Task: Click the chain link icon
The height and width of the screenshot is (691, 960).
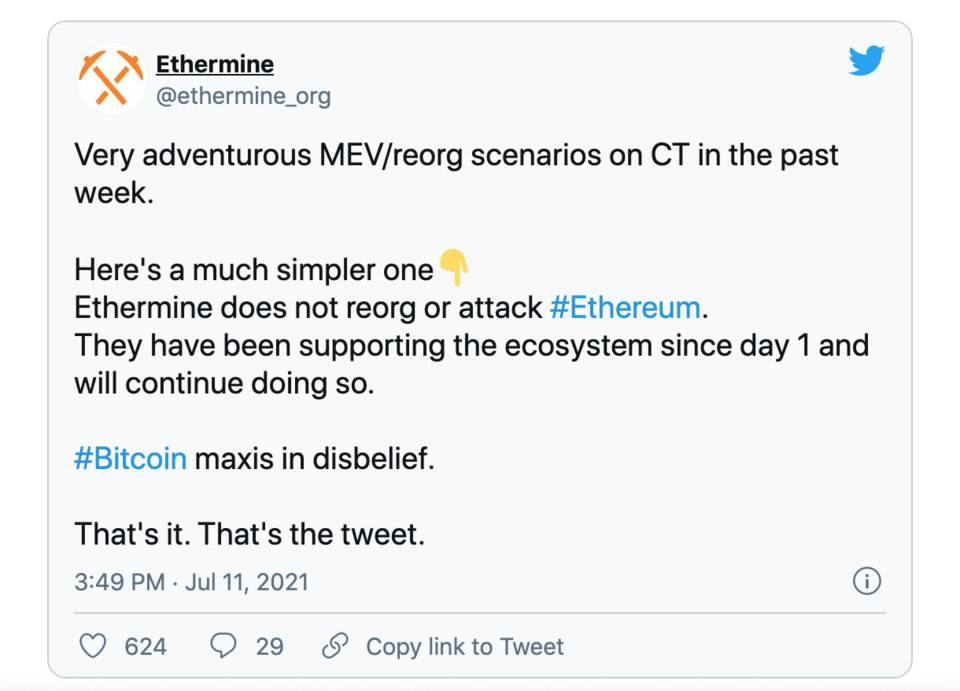Action: point(335,646)
